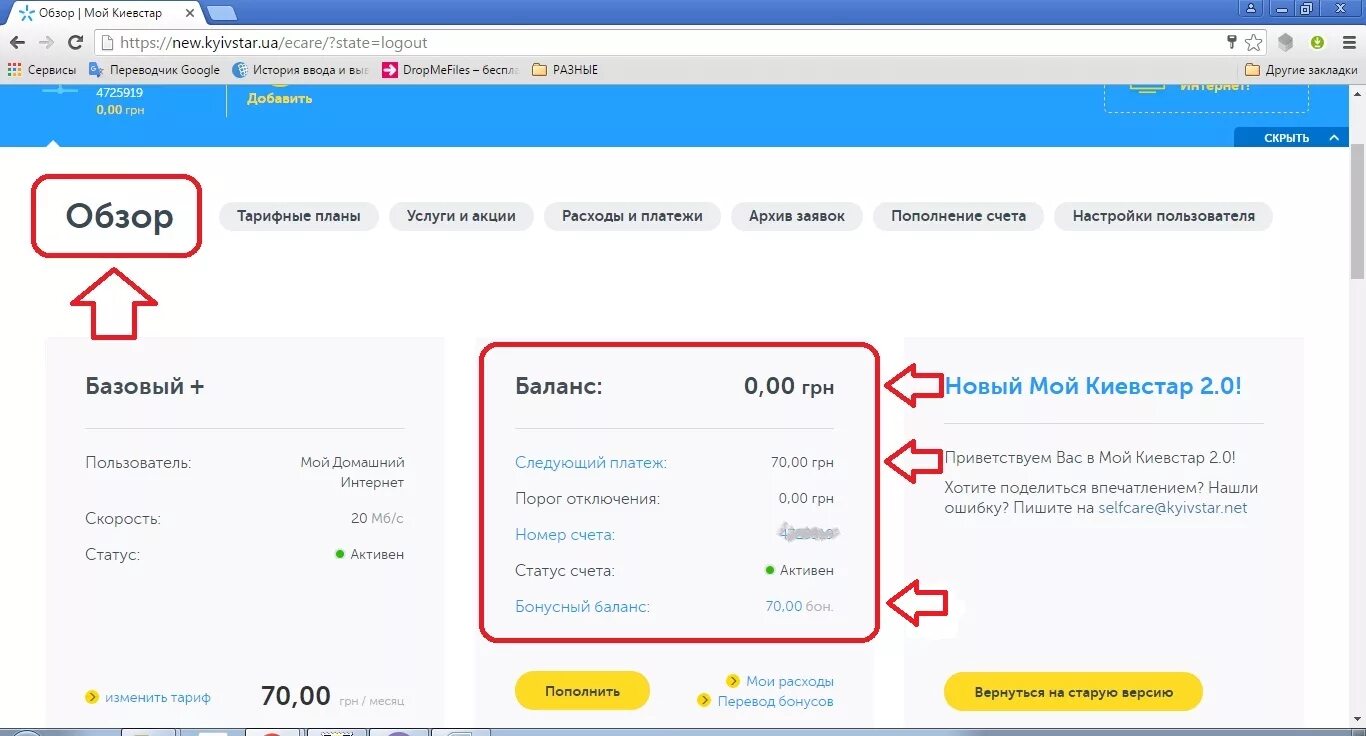This screenshot has height=736, width=1366.
Task: Click the 0,00 грн value beside Баланс
Action: click(x=789, y=386)
